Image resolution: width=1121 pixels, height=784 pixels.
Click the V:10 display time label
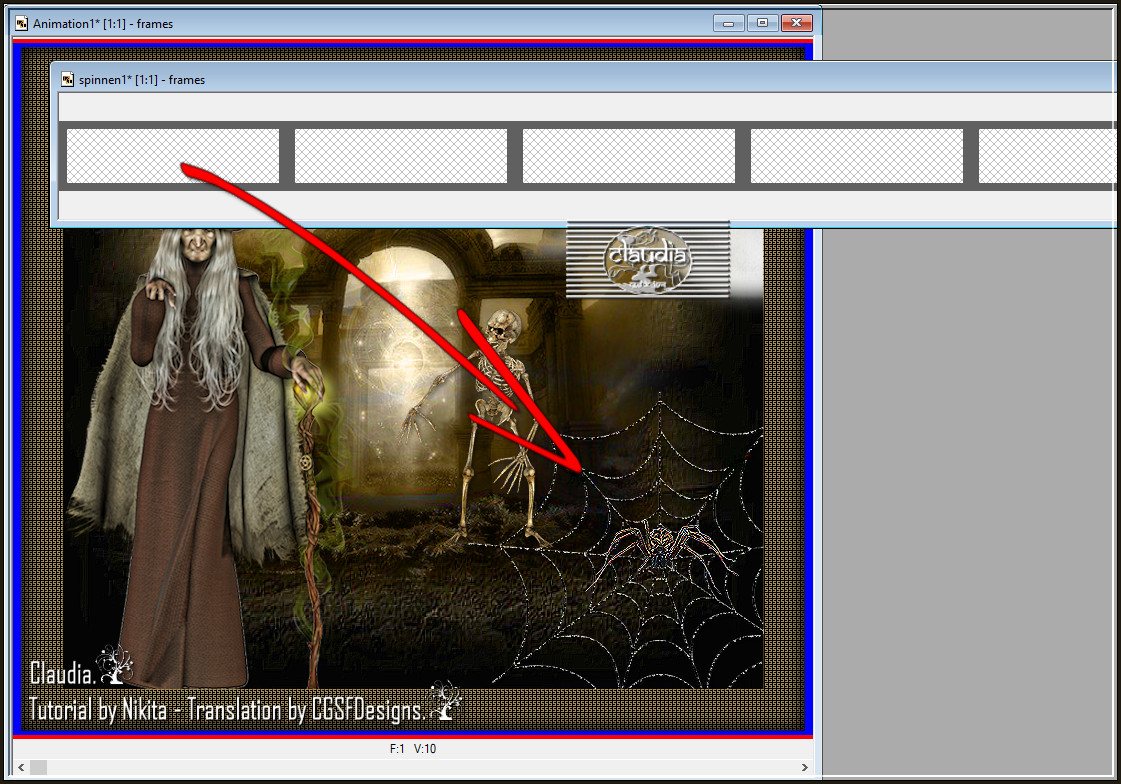(425, 748)
